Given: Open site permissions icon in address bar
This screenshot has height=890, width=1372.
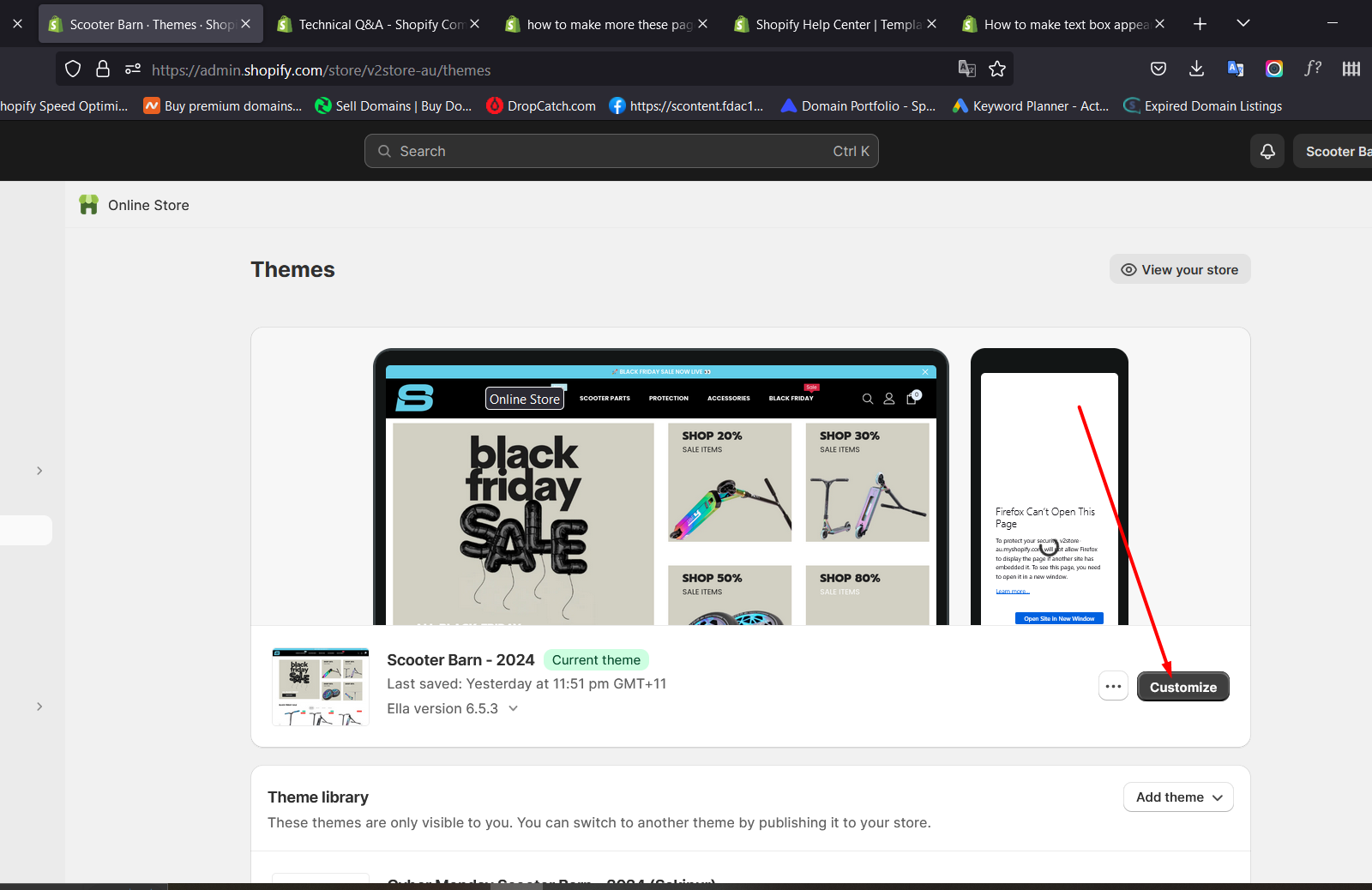Looking at the screenshot, I should click(132, 69).
